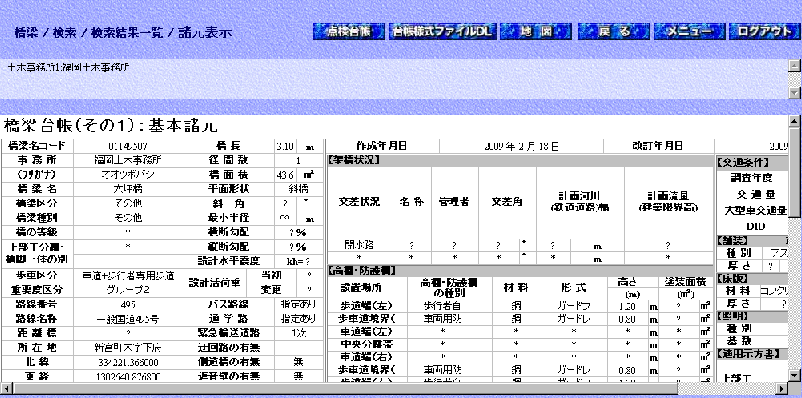Open the 地図 map button

tap(536, 32)
